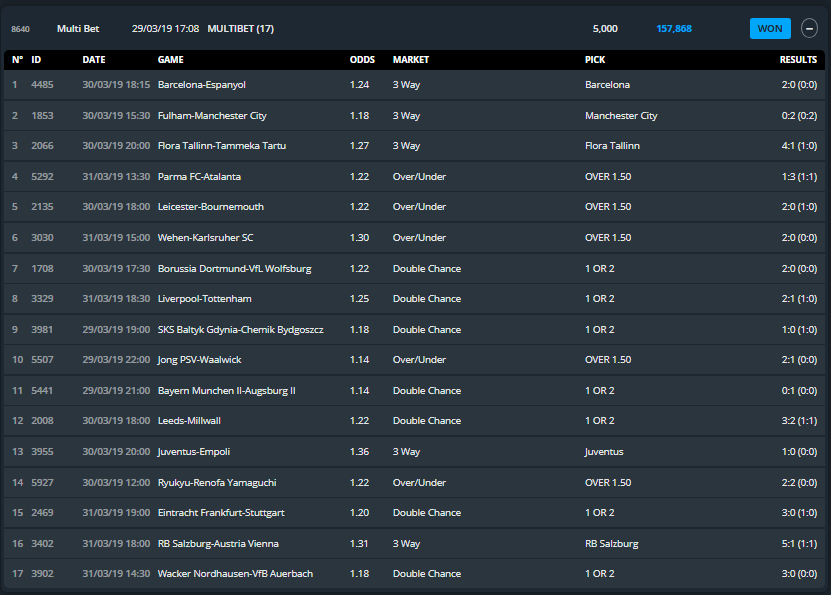Click result 3:2 (1:1)

point(799,421)
